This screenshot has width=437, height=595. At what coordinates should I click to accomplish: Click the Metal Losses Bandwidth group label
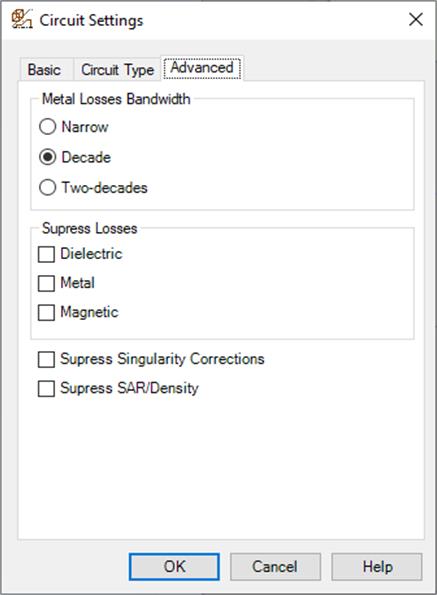(x=116, y=99)
